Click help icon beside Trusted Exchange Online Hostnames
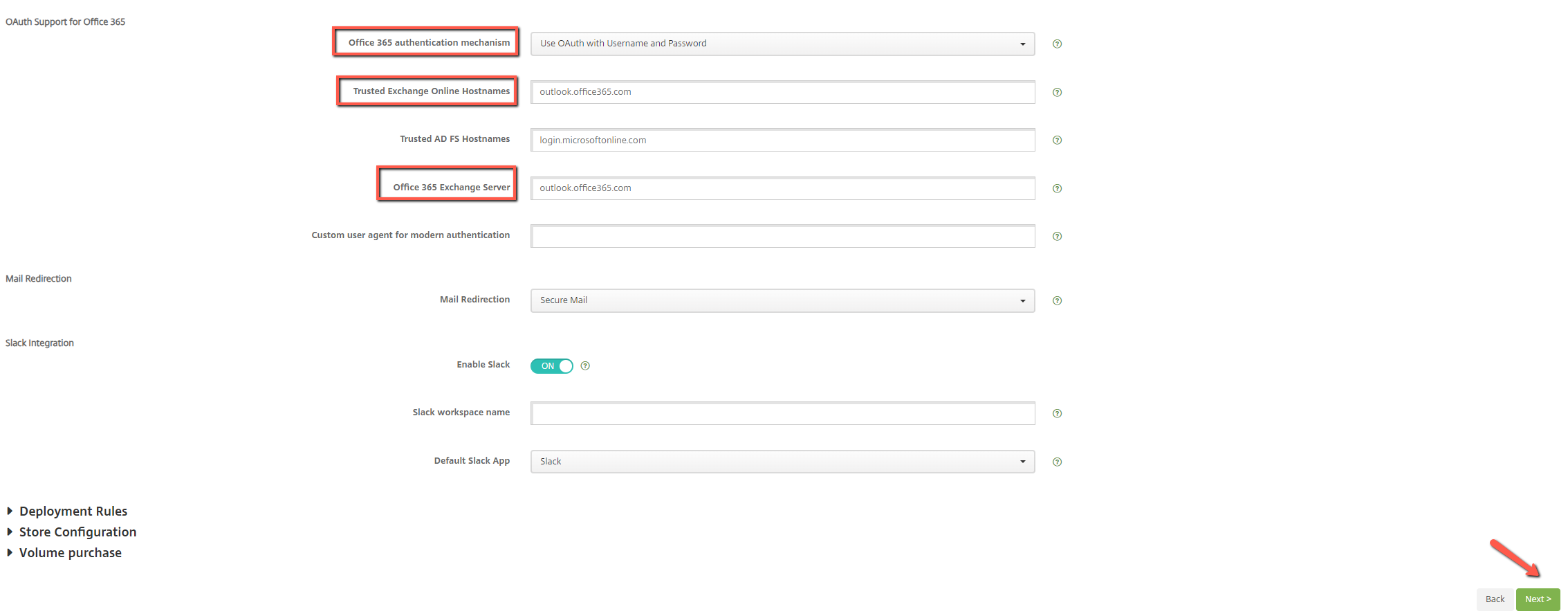Viewport: 1568px width, 616px height. (1057, 92)
